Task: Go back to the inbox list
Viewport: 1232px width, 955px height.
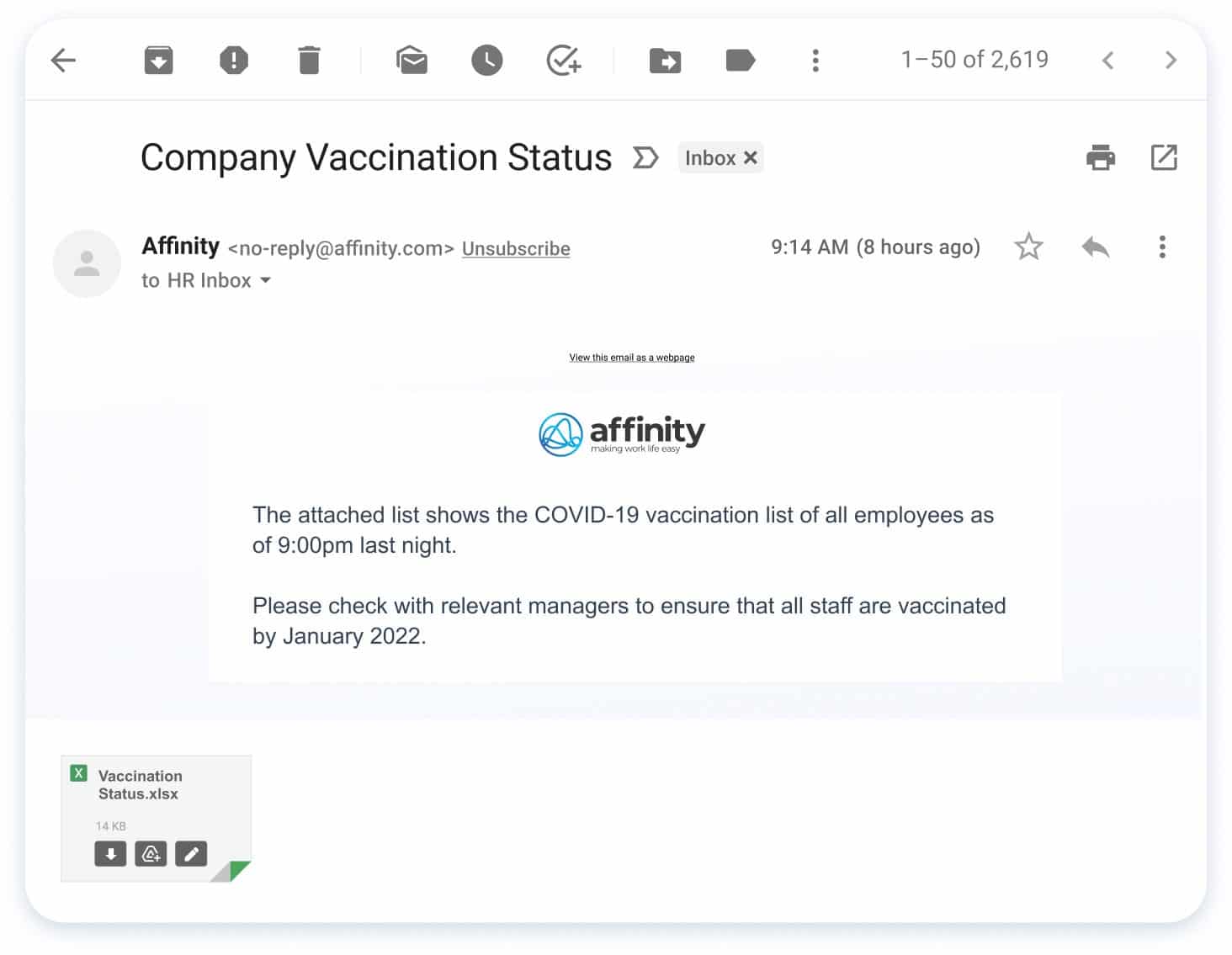Action: pyautogui.click(x=63, y=61)
